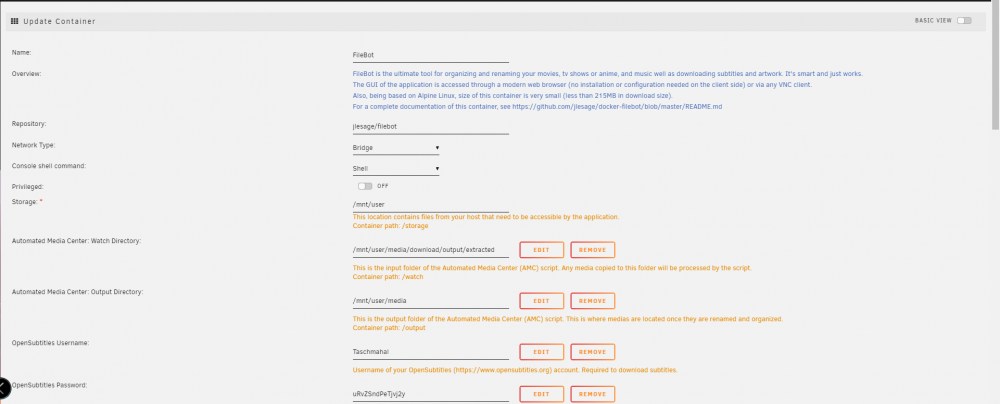
Task: Click the 'Automated Media Center: Watch Directory:' label
Action: coord(77,241)
